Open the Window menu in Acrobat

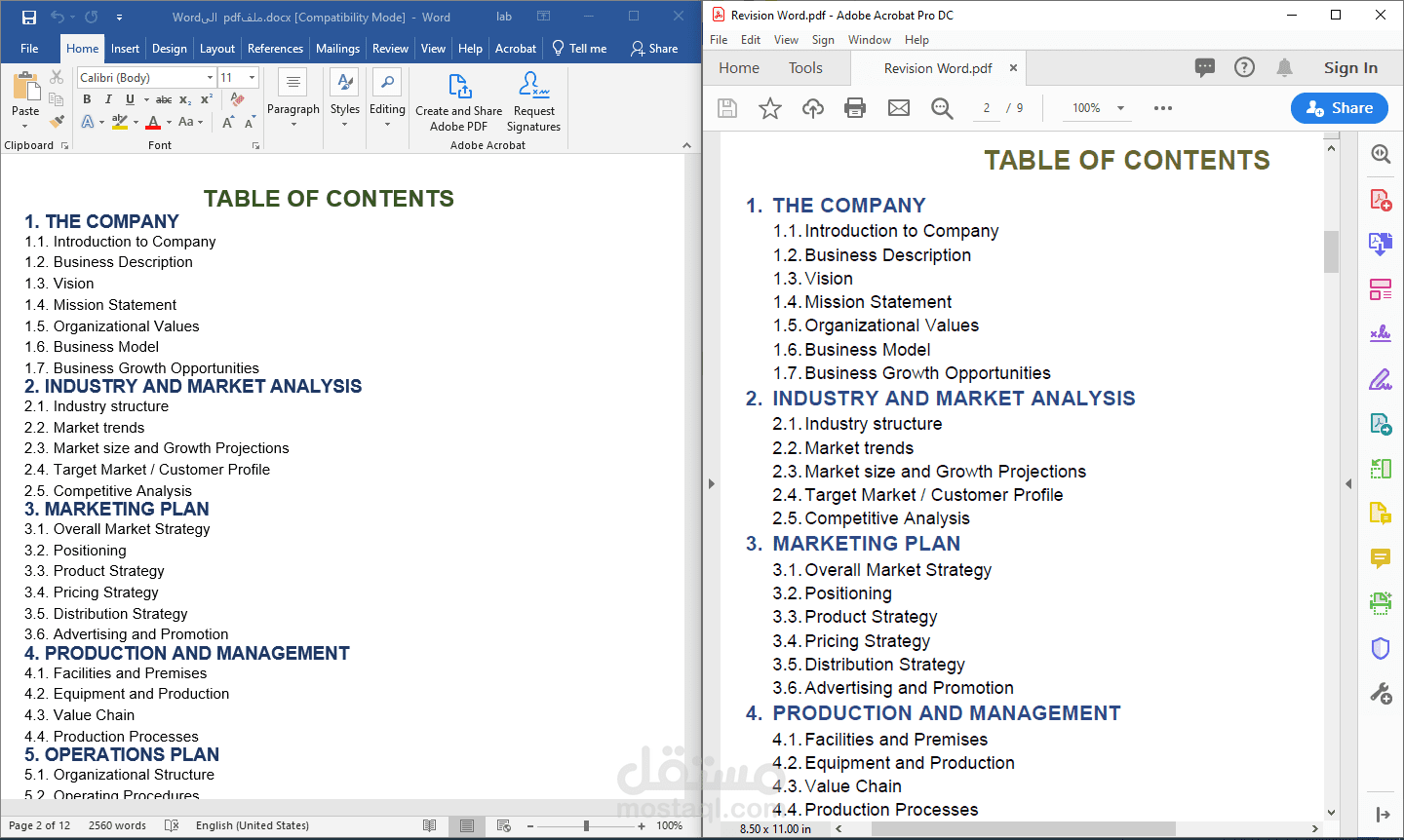869,40
